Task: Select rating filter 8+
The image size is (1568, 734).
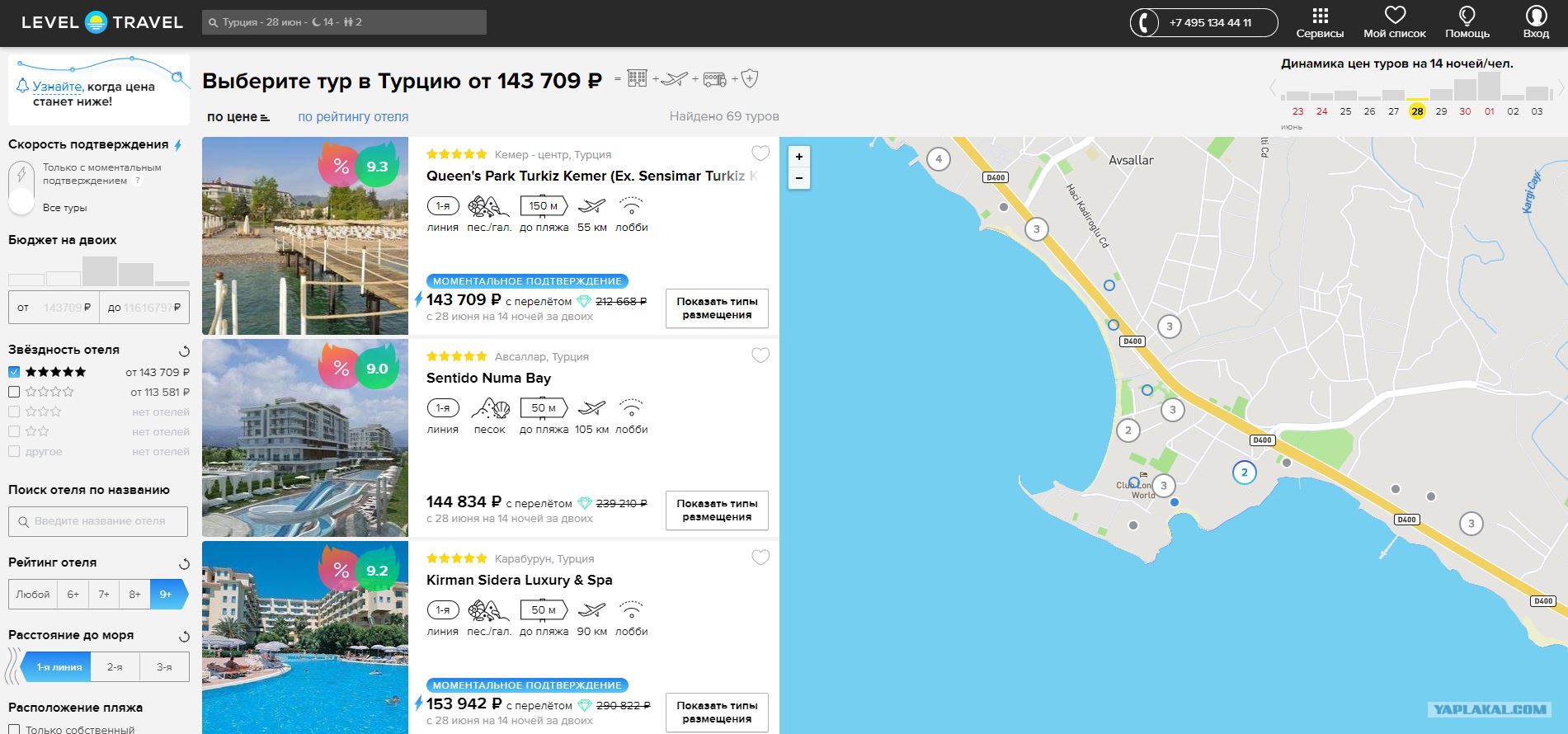Action: tap(134, 594)
